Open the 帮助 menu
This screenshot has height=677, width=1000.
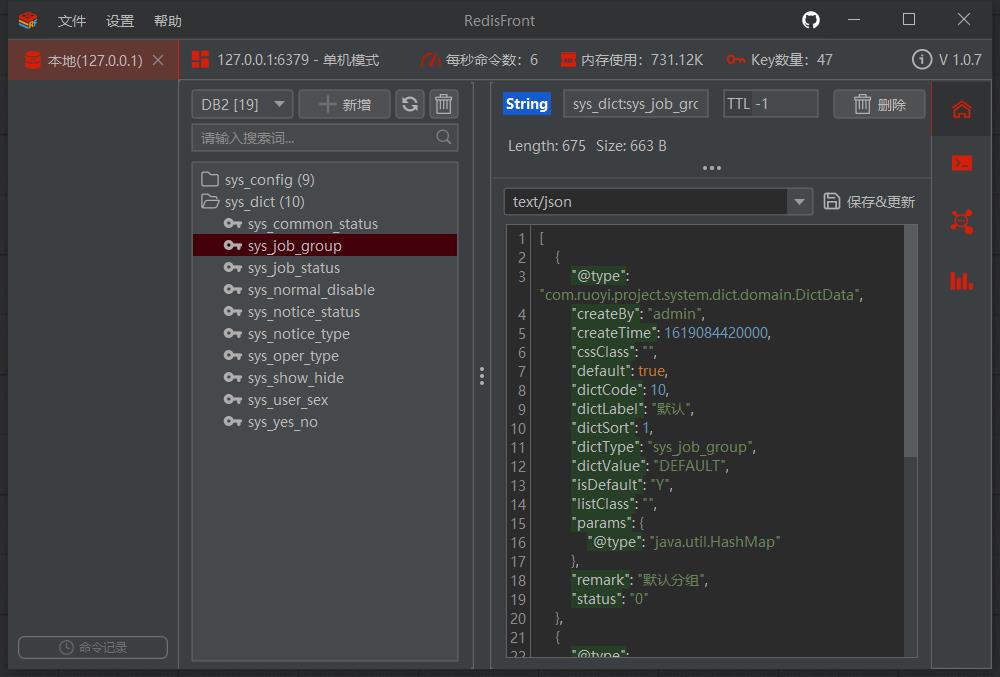tap(168, 21)
